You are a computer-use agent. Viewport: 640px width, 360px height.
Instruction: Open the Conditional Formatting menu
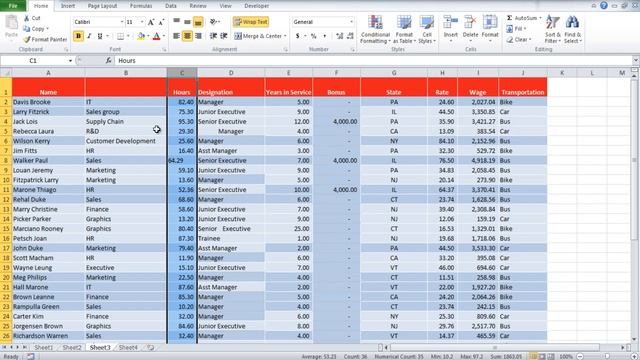click(375, 29)
